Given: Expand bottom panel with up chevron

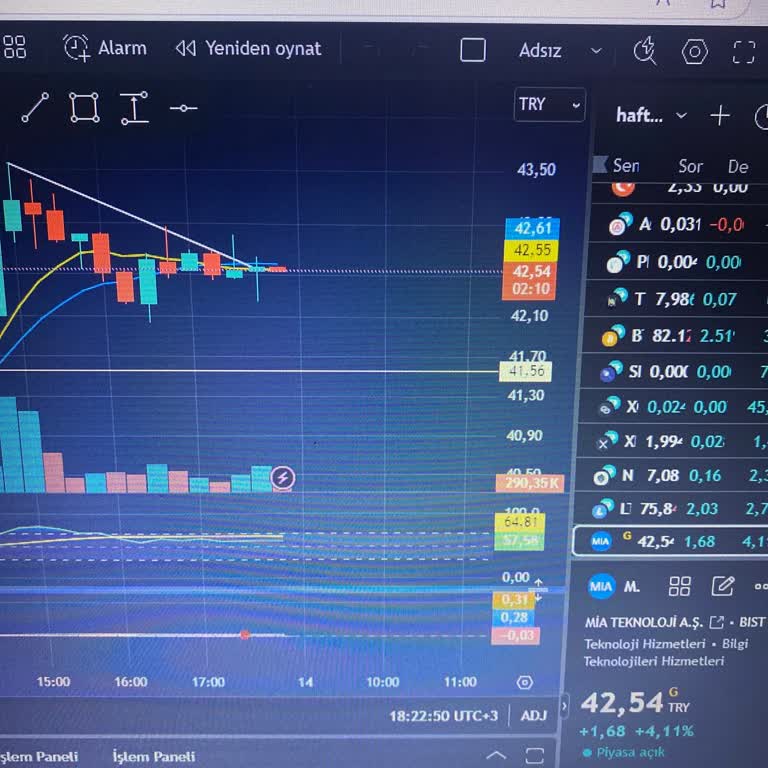Looking at the screenshot, I should [496, 755].
